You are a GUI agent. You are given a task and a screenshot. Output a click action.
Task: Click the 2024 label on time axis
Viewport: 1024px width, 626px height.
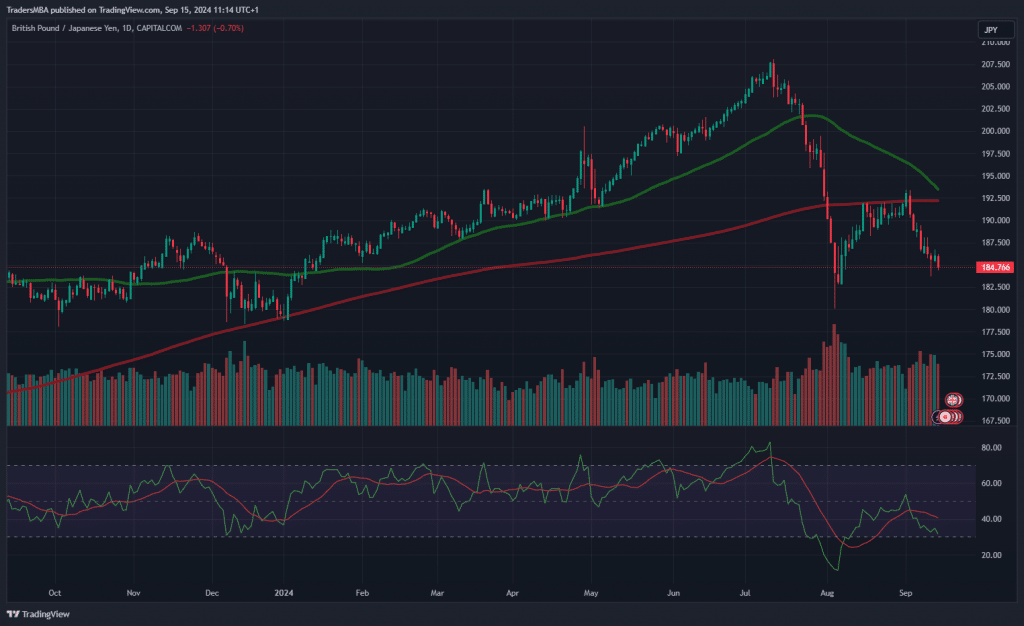(x=283, y=591)
